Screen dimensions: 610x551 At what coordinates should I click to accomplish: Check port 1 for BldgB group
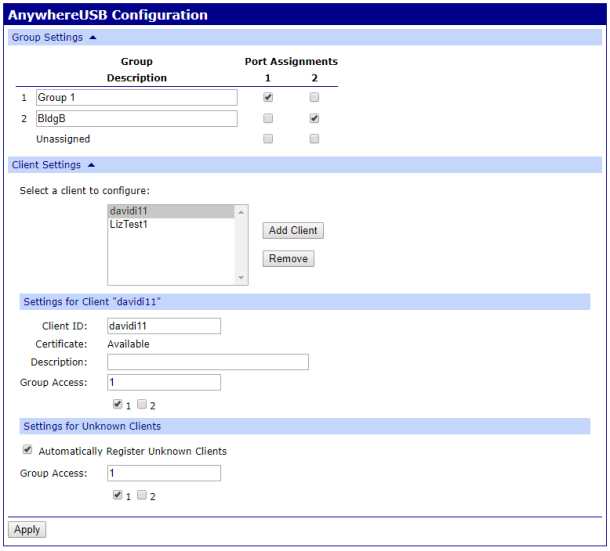268,118
